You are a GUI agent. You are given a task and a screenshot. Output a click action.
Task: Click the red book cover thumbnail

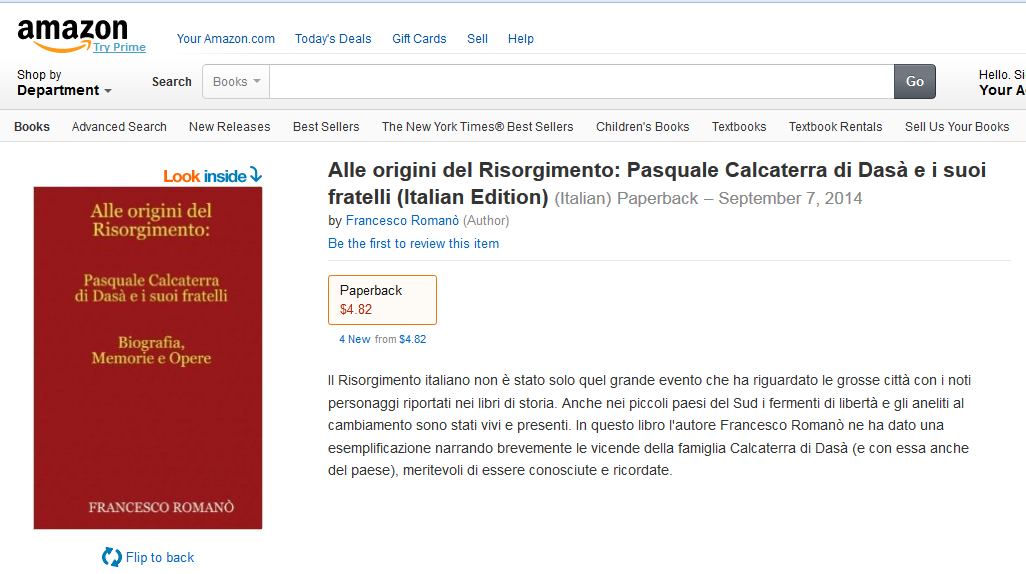click(148, 358)
